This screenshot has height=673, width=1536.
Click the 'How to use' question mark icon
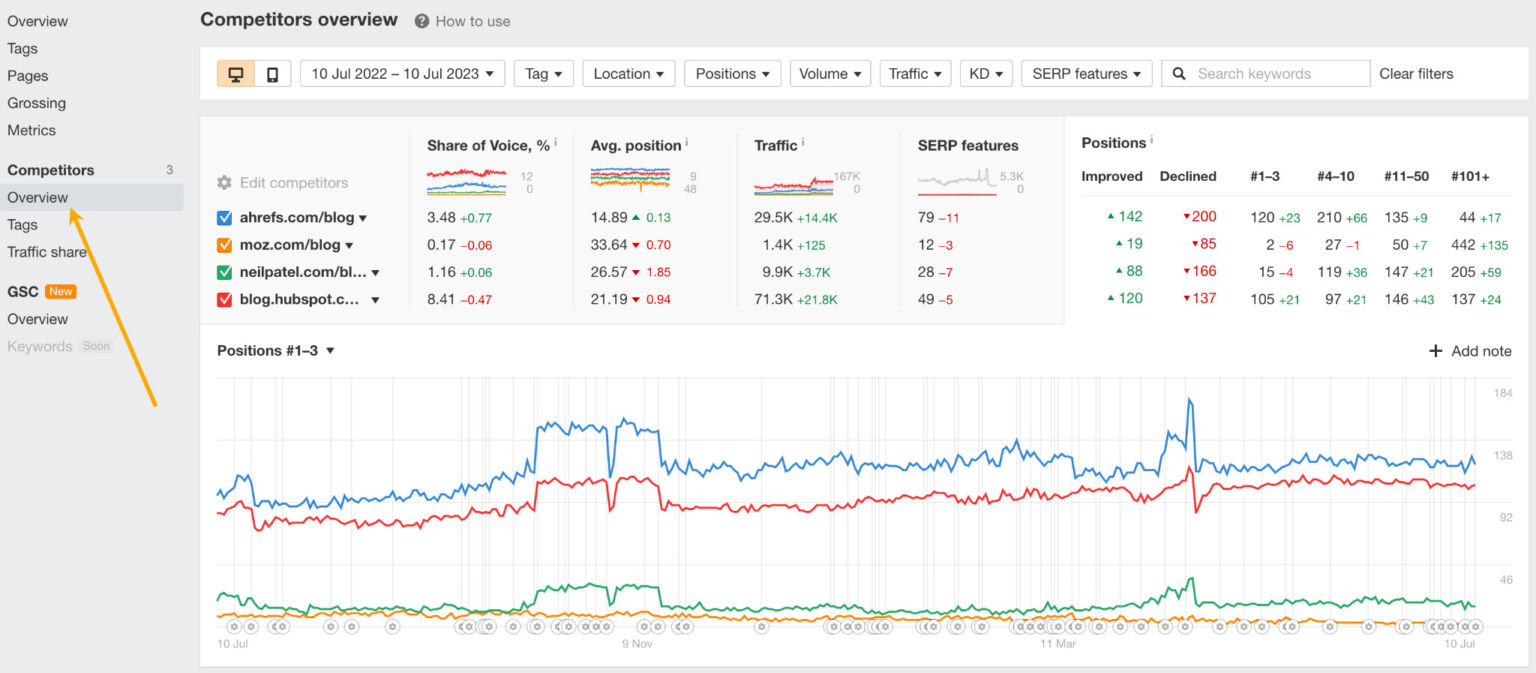point(421,20)
